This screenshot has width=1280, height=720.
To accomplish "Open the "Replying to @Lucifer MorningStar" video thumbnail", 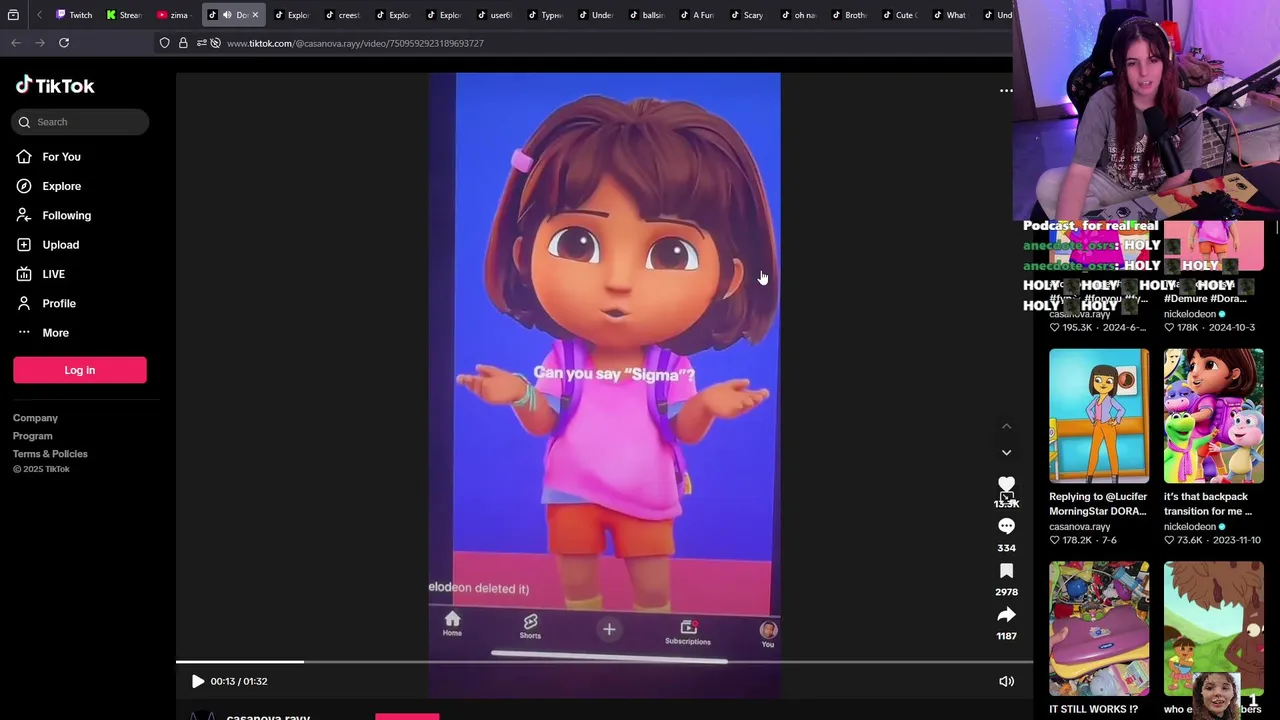I will click(x=1099, y=415).
